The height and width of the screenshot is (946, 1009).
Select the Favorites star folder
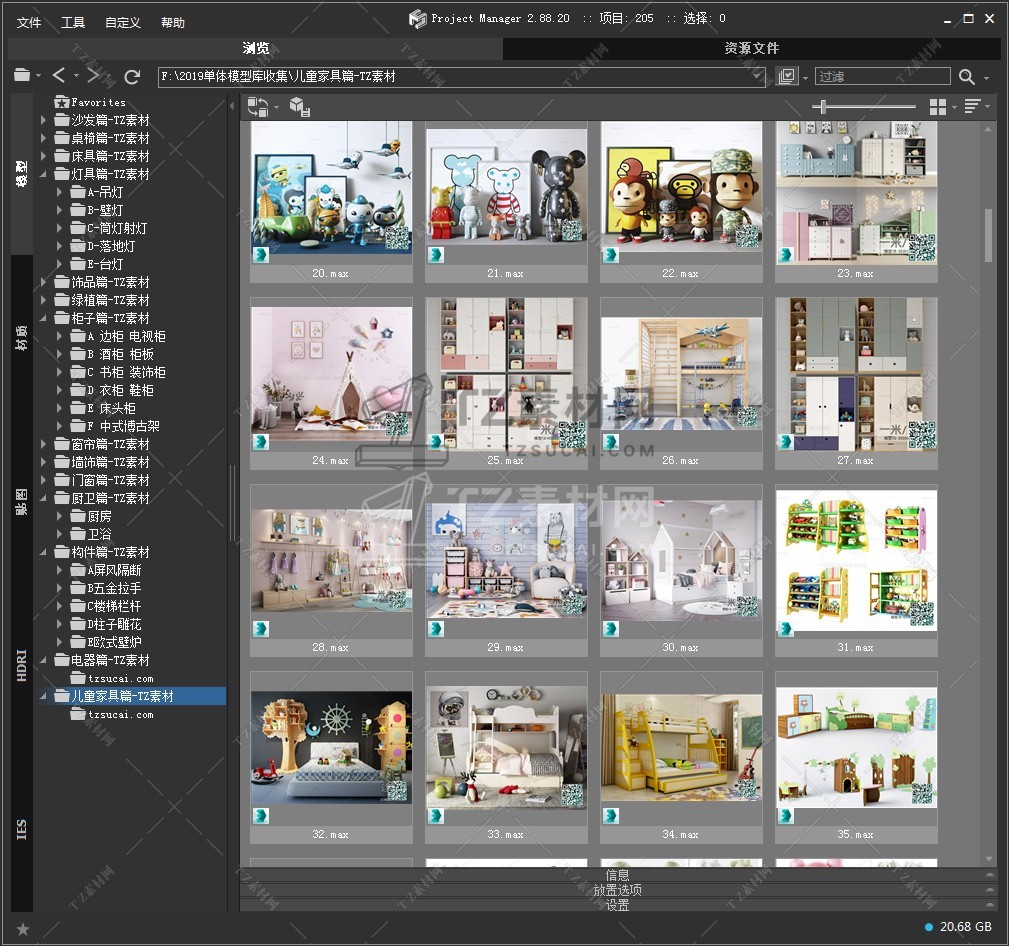(x=91, y=102)
